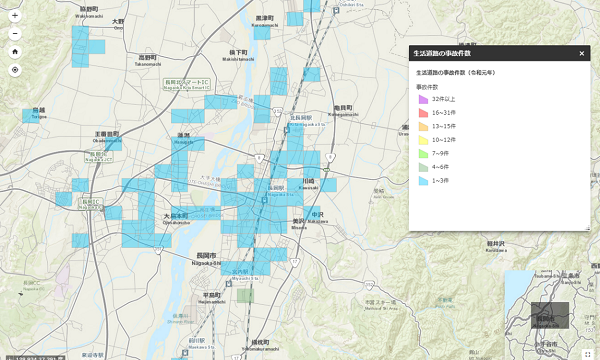This screenshot has height=360, width=600.
Task: Click the Maekawa Station train icon
Action: coord(185,352)
